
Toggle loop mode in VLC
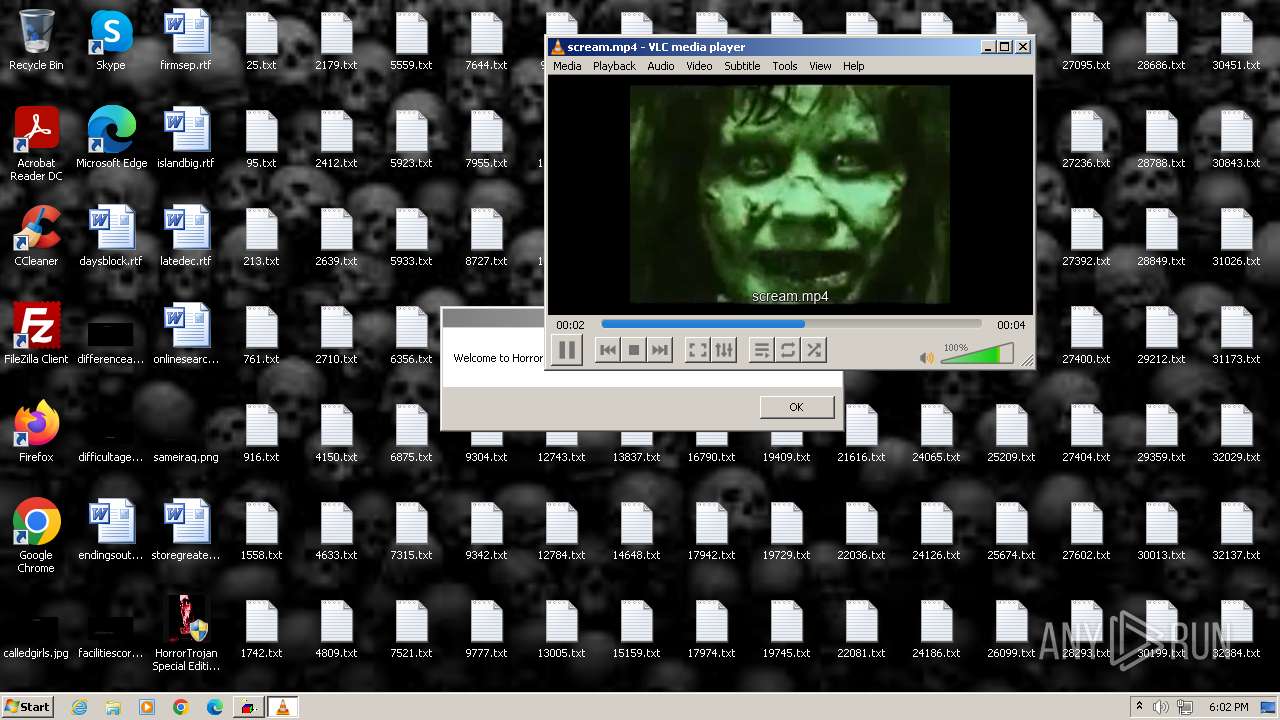tap(787, 350)
